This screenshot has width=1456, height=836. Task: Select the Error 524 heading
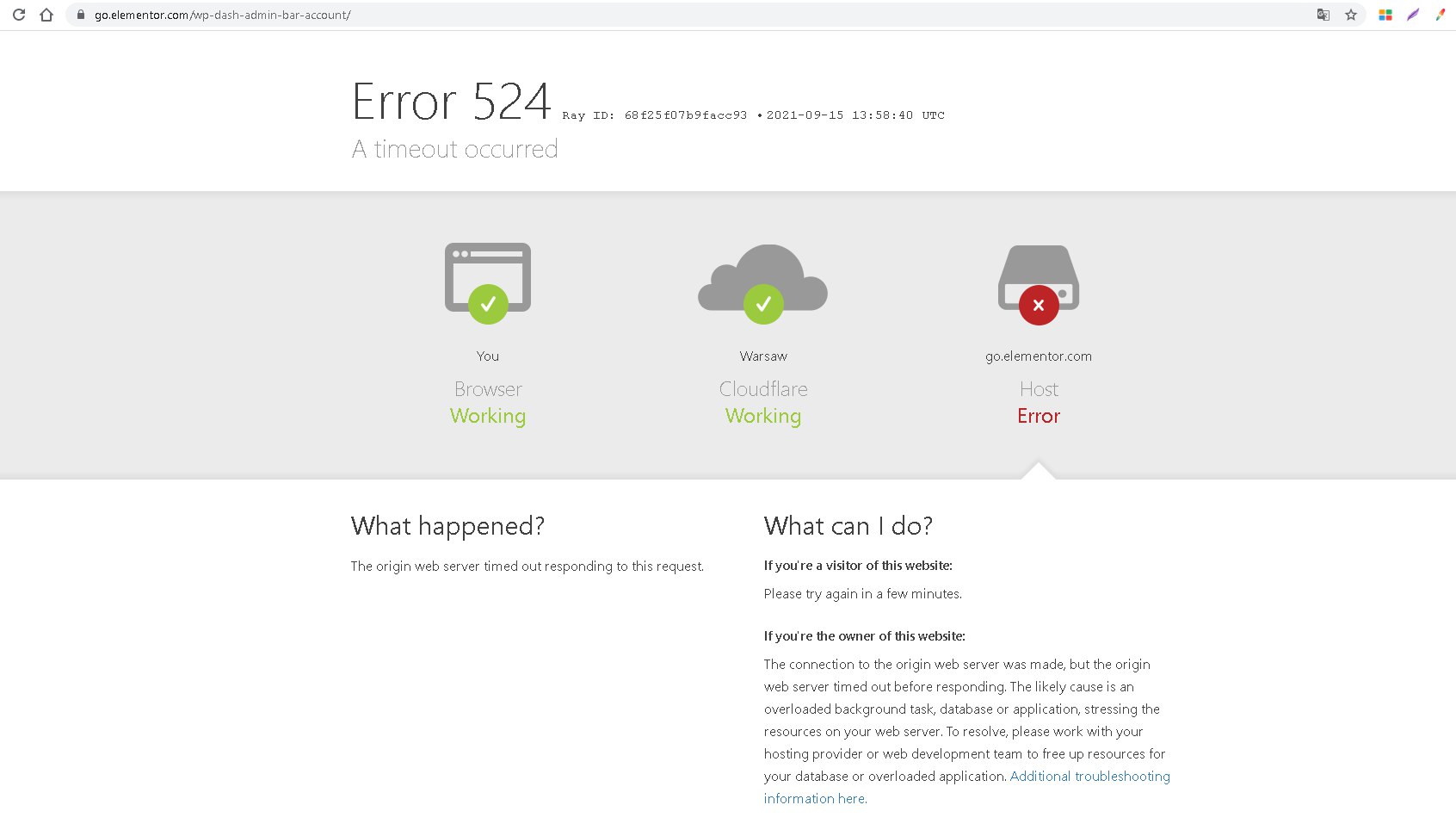451,102
